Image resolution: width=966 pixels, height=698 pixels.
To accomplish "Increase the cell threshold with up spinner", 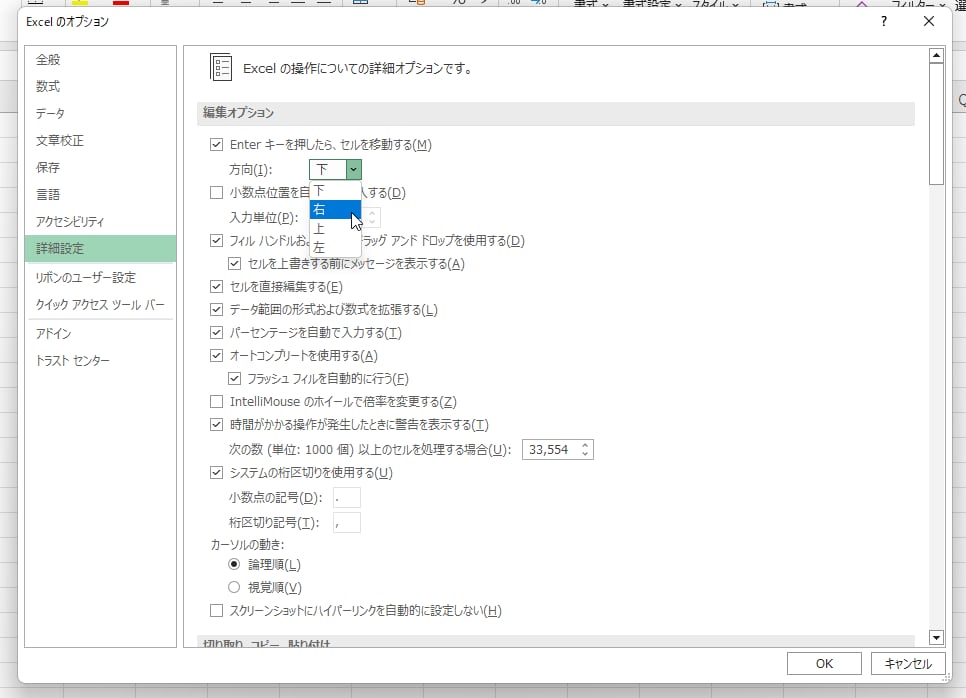I will [585, 445].
